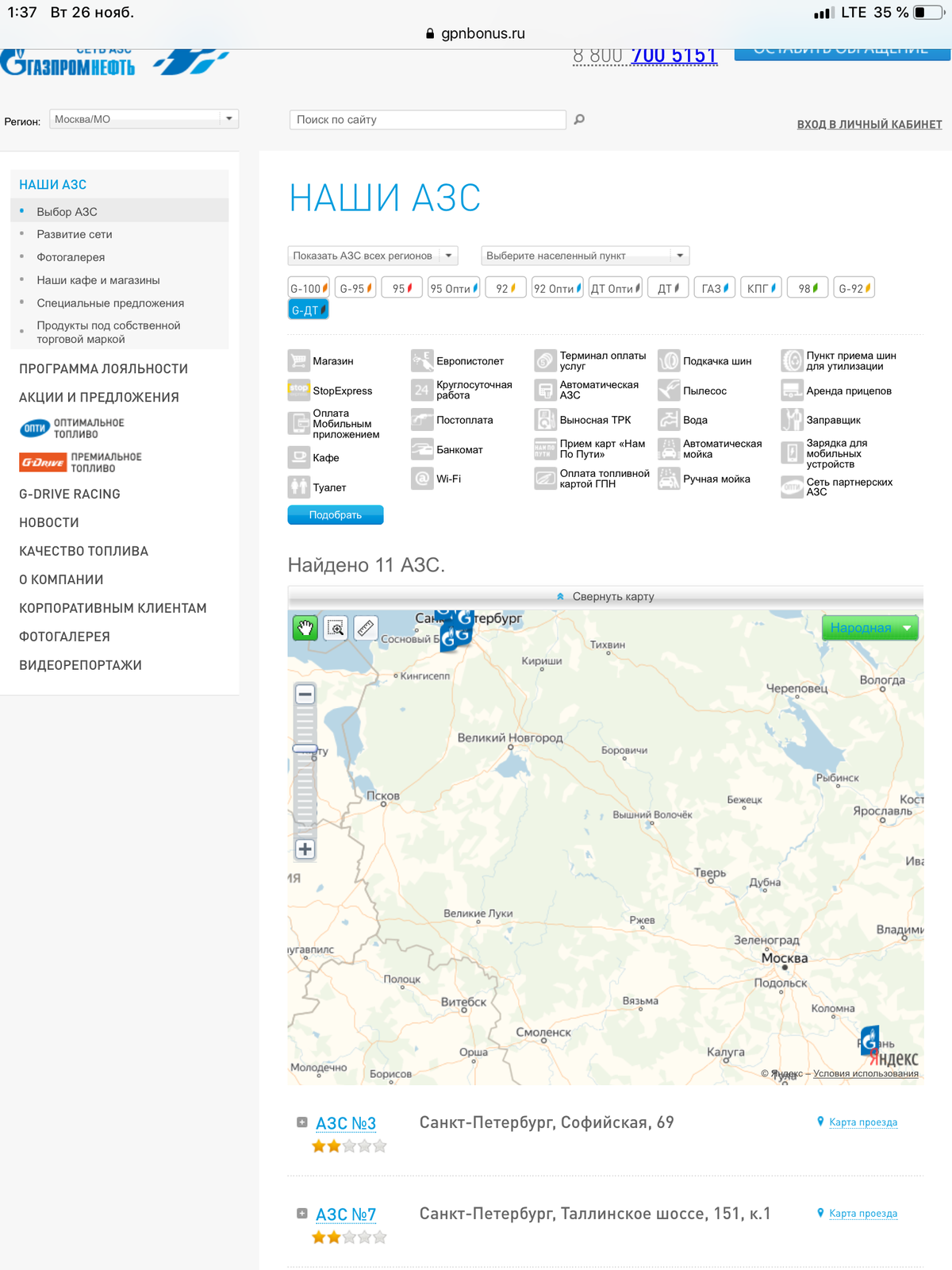Open Выбор АЗС in the sidebar

coord(67,212)
